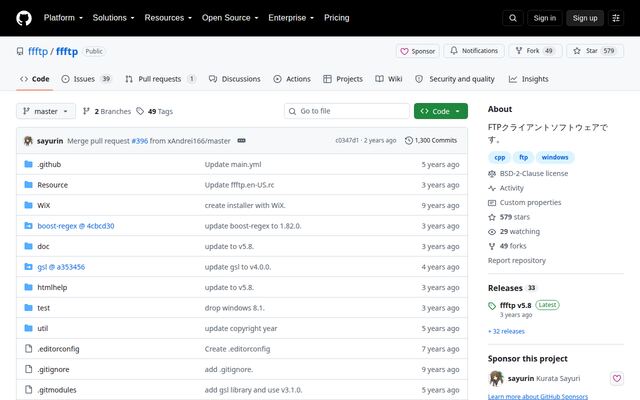Open the appearance settings icon beside Sign up
This screenshot has height=400, width=640.
616,18
